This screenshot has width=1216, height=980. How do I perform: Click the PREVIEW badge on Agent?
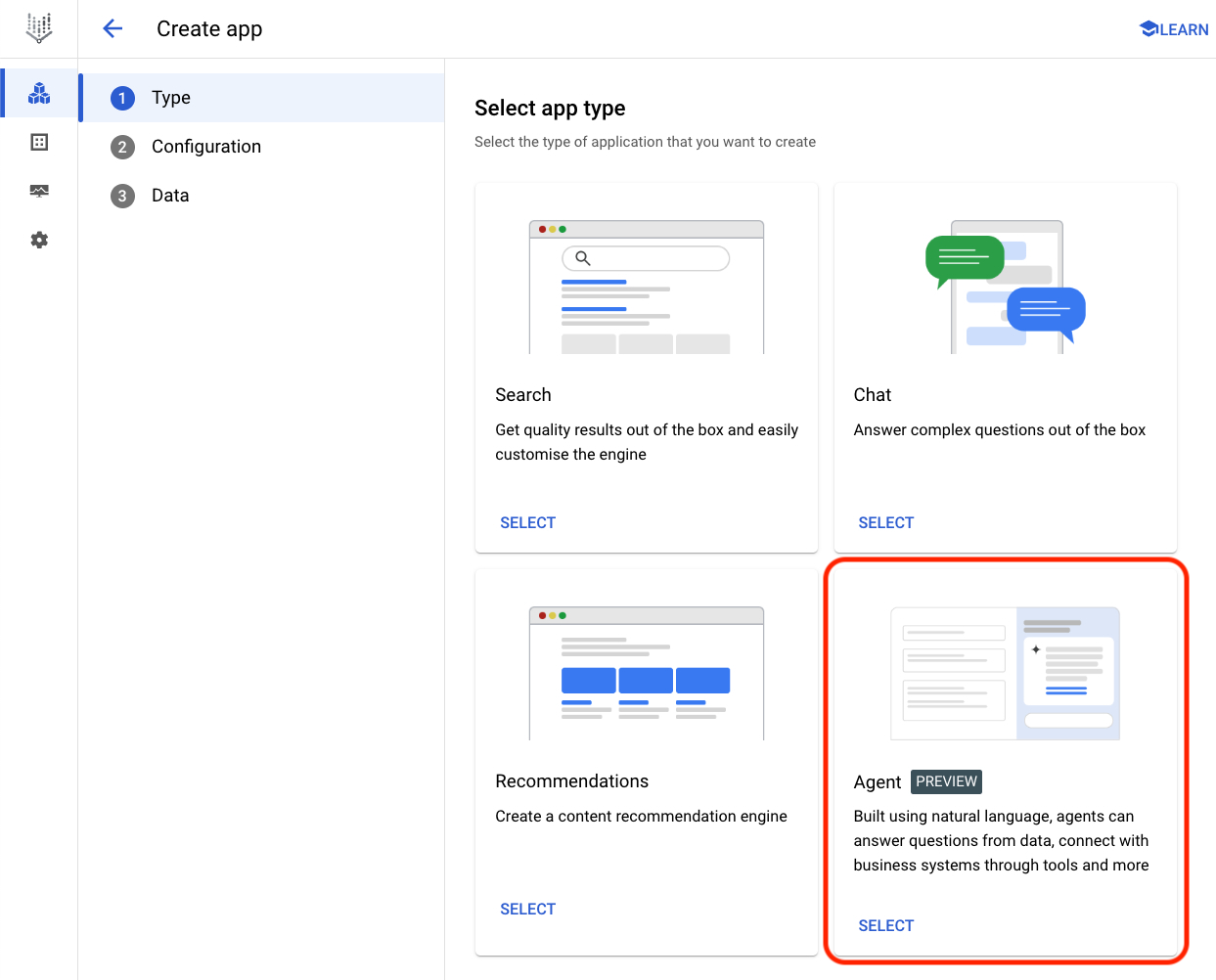tap(946, 781)
